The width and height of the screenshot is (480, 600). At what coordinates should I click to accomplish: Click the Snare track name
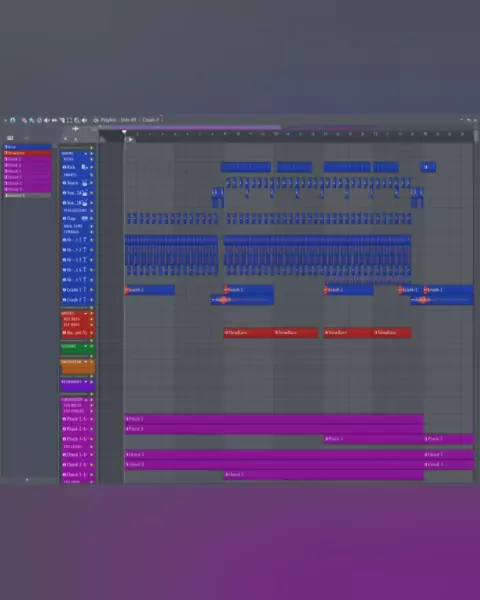[72, 183]
